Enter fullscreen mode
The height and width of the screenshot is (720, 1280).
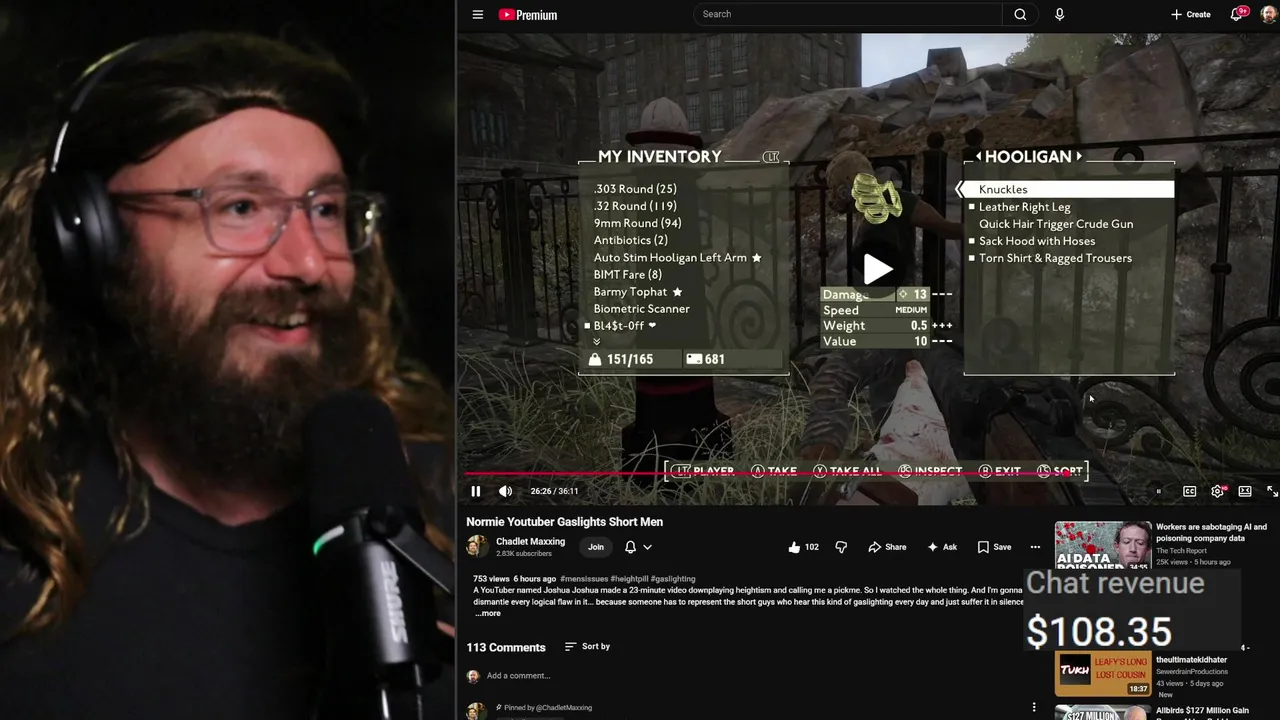point(1272,491)
